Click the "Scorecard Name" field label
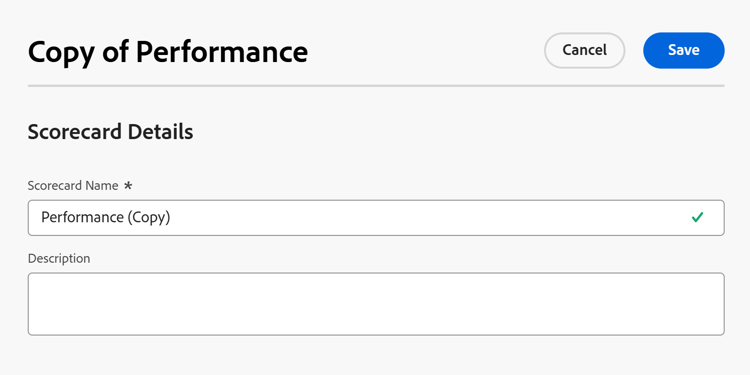 [x=73, y=186]
